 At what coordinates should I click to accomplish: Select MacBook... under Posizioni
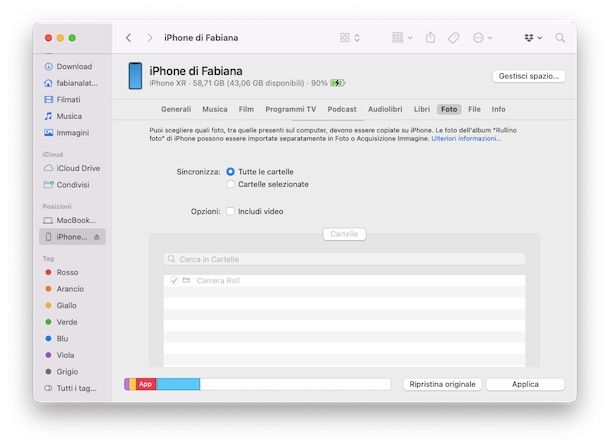(70, 220)
